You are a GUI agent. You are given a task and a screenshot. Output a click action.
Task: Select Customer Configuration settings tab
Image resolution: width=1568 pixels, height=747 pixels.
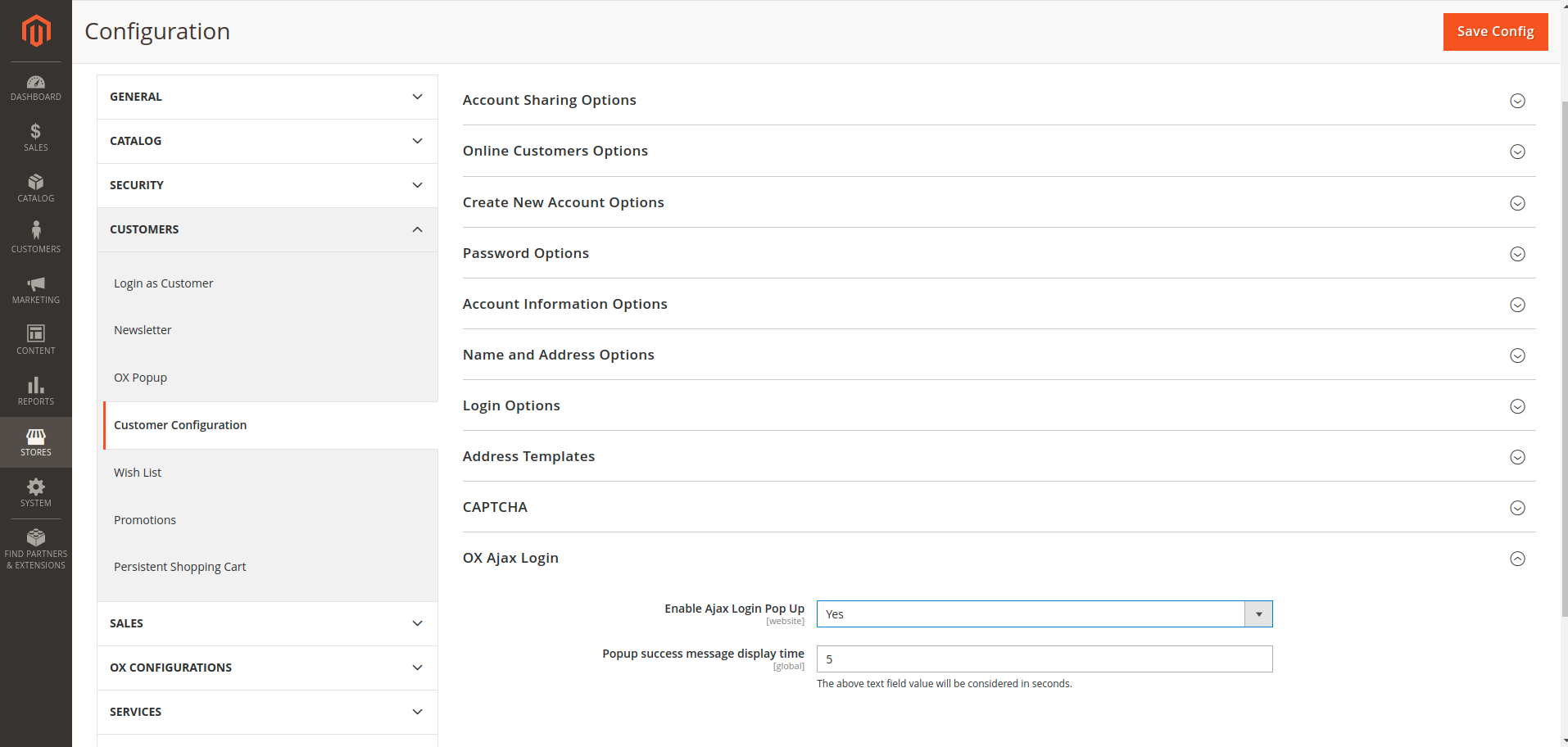pos(180,425)
